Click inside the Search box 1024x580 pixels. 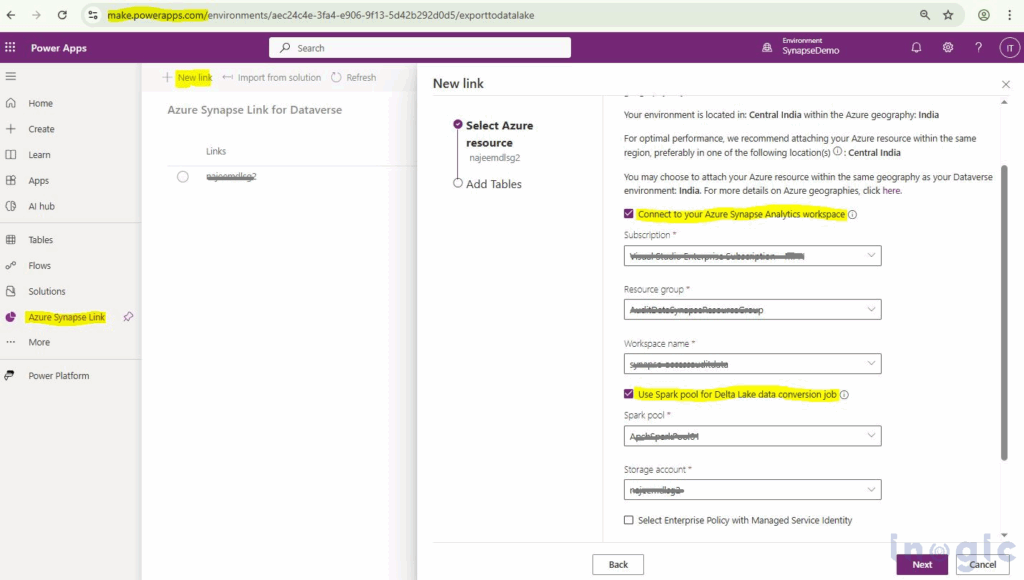[418, 47]
